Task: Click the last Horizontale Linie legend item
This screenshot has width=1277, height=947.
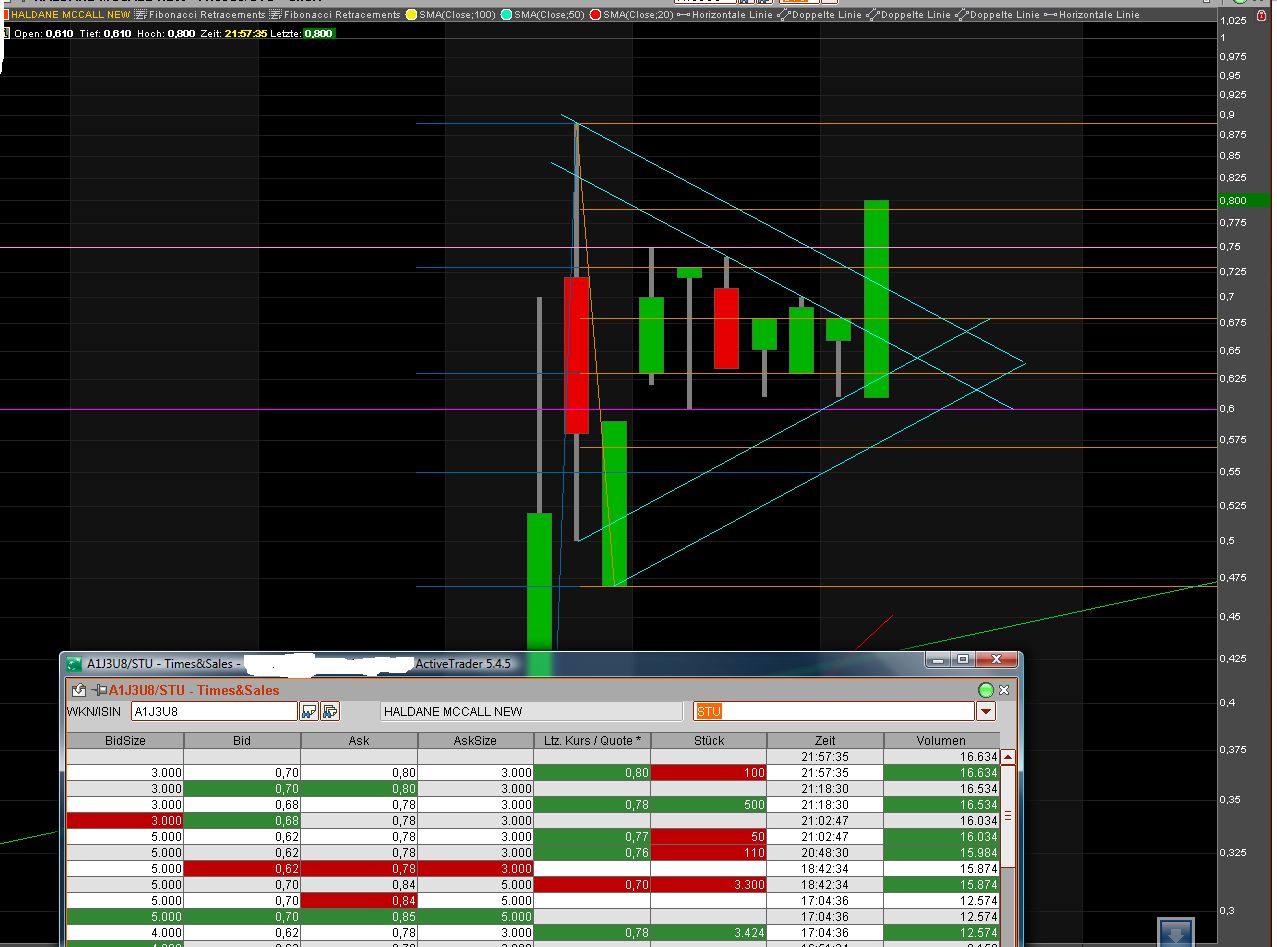Action: [1091, 15]
